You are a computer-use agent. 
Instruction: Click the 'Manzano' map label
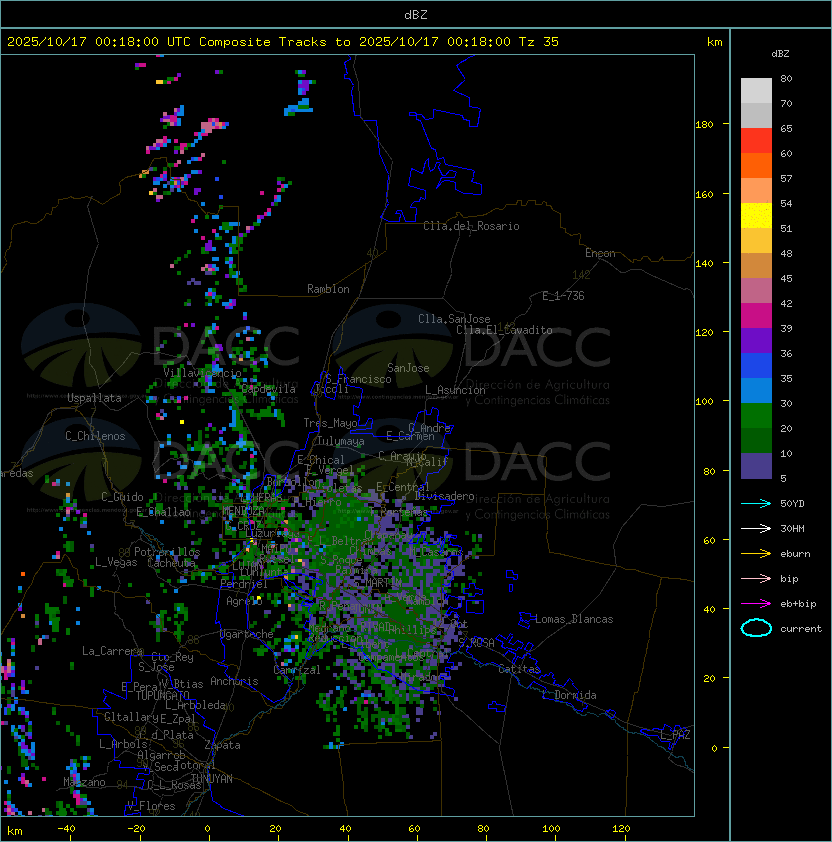pyautogui.click(x=84, y=782)
